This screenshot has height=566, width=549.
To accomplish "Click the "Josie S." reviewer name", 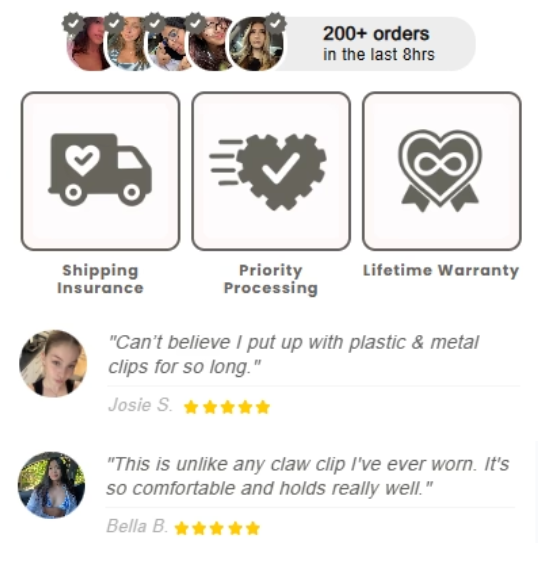I will [140, 405].
